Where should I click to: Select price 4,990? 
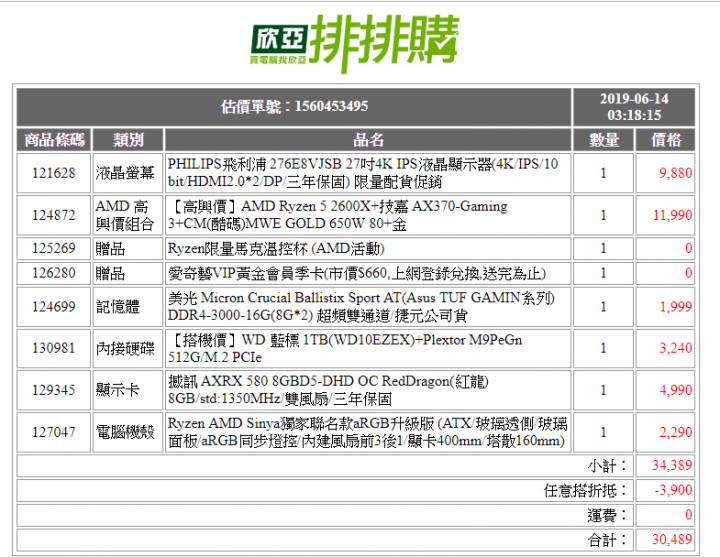(676, 390)
